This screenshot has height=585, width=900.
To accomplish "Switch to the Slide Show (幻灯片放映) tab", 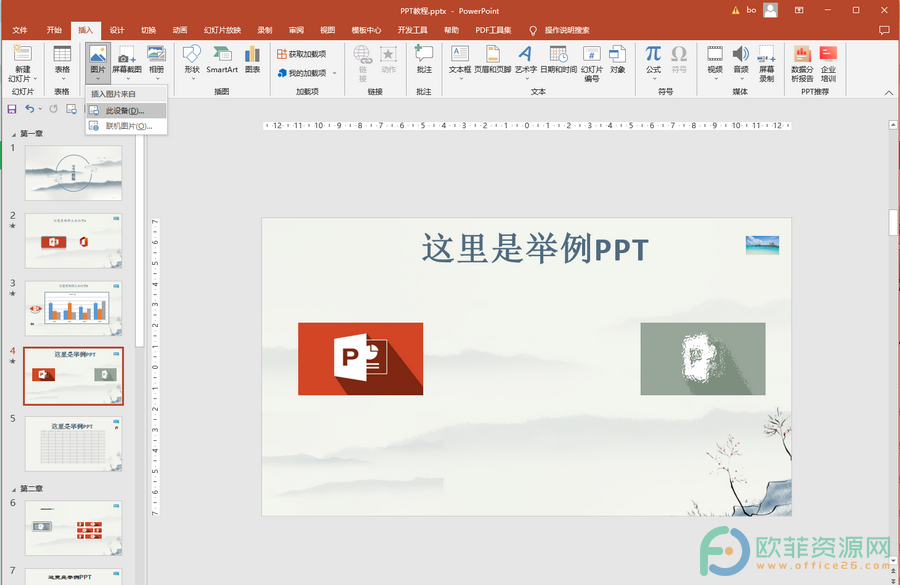I will click(223, 30).
